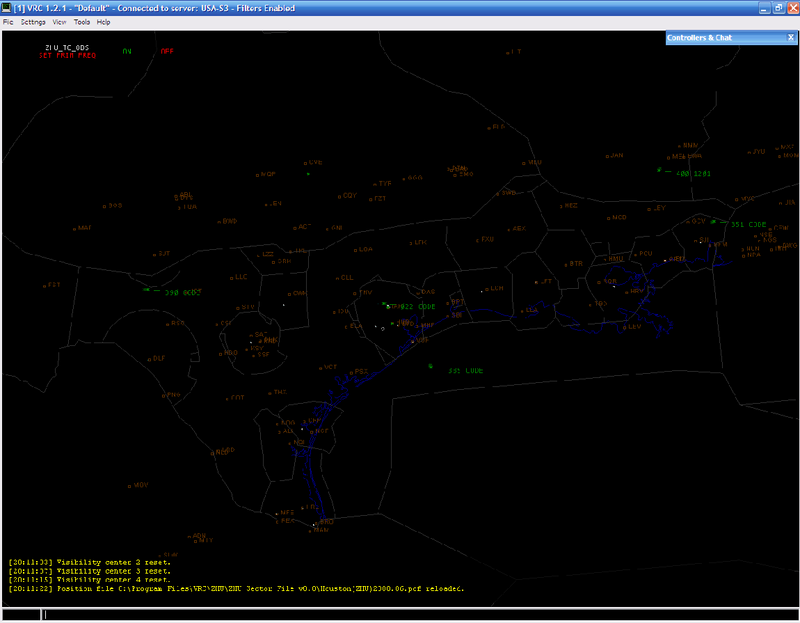Expand the Help menu

103,21
